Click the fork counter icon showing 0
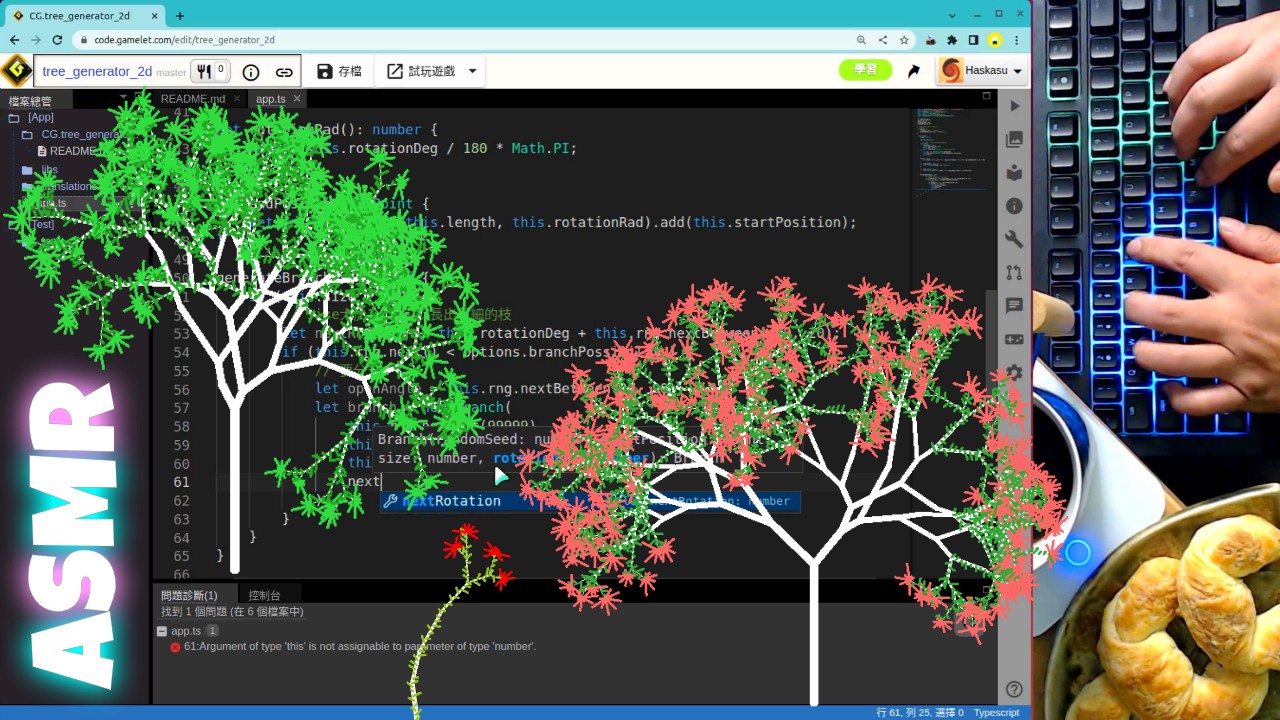The image size is (1280, 720). (x=209, y=71)
